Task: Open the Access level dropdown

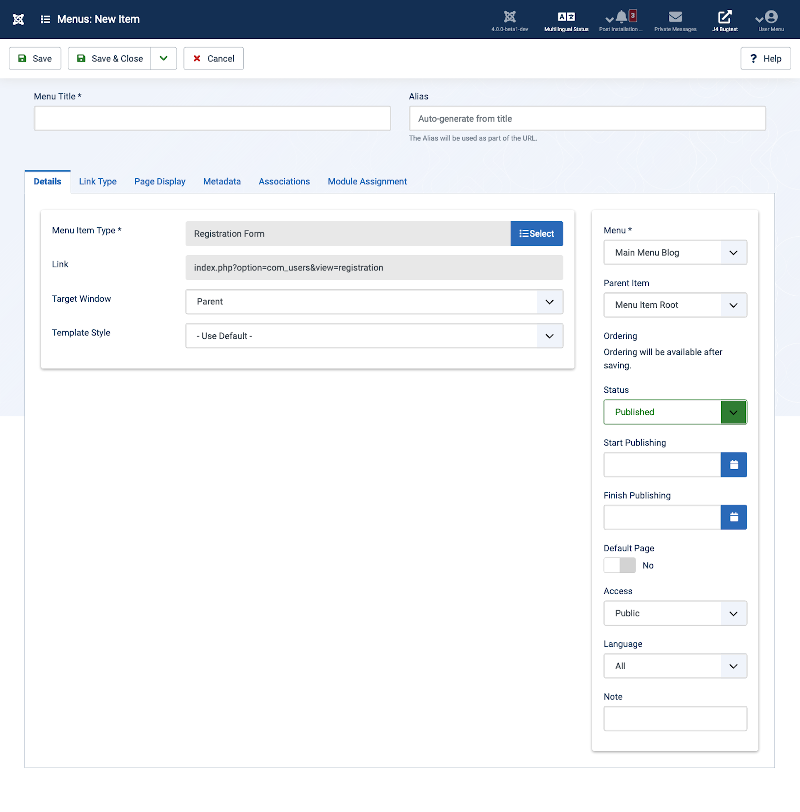Action: 675,613
